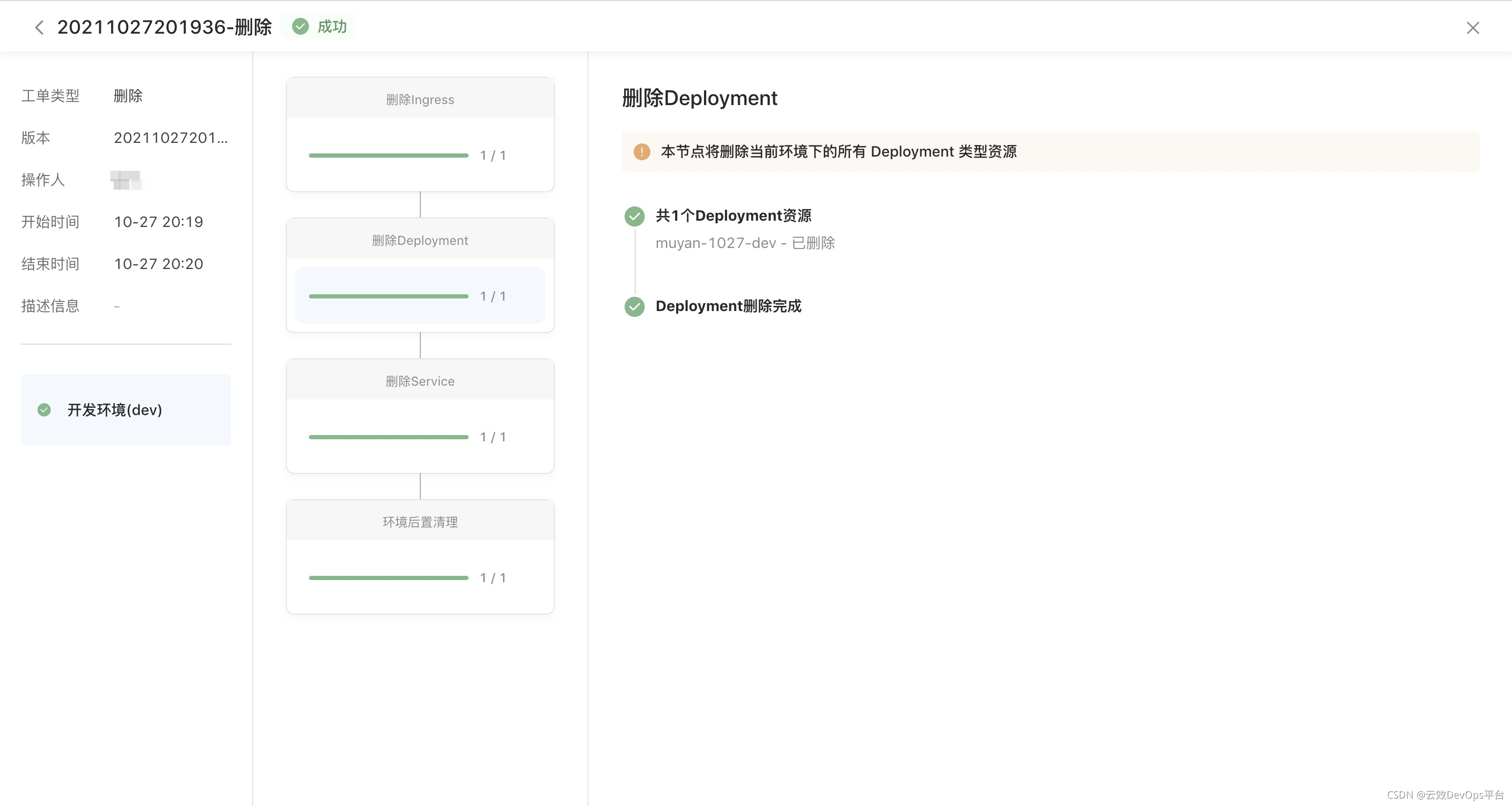Click the Deployment删除完成 step title
1512x806 pixels.
(728, 306)
